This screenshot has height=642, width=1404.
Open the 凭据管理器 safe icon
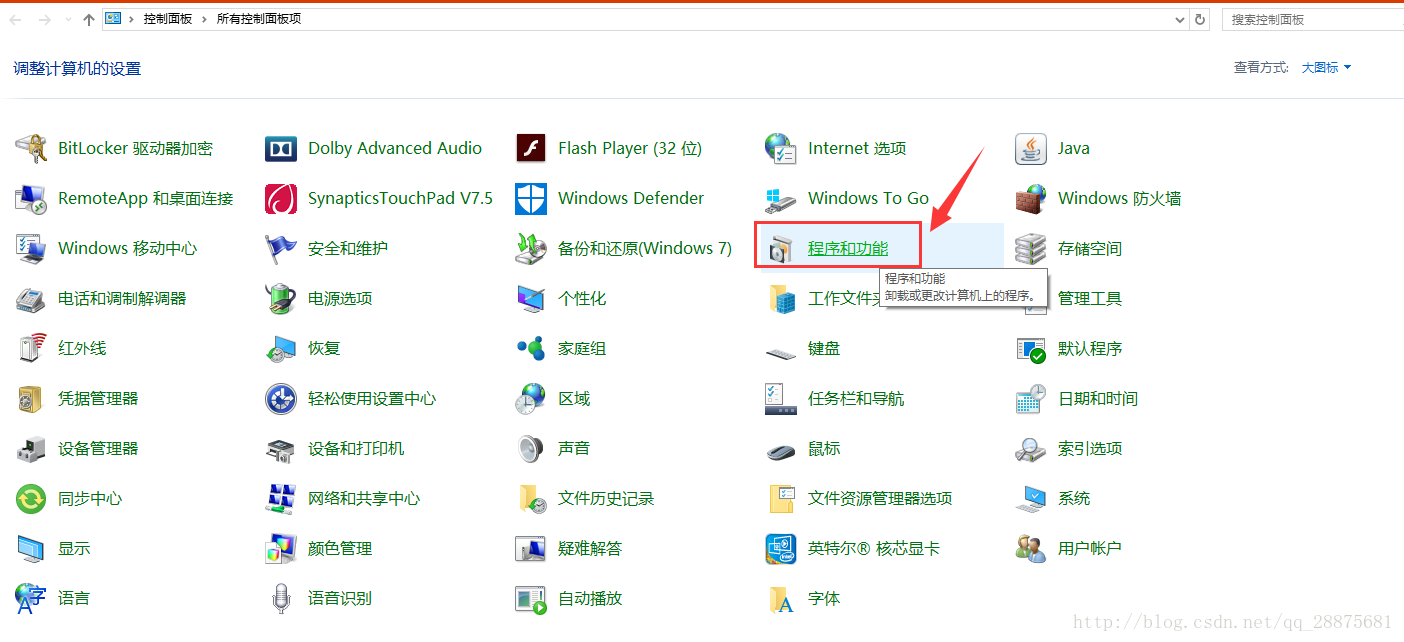click(31, 398)
